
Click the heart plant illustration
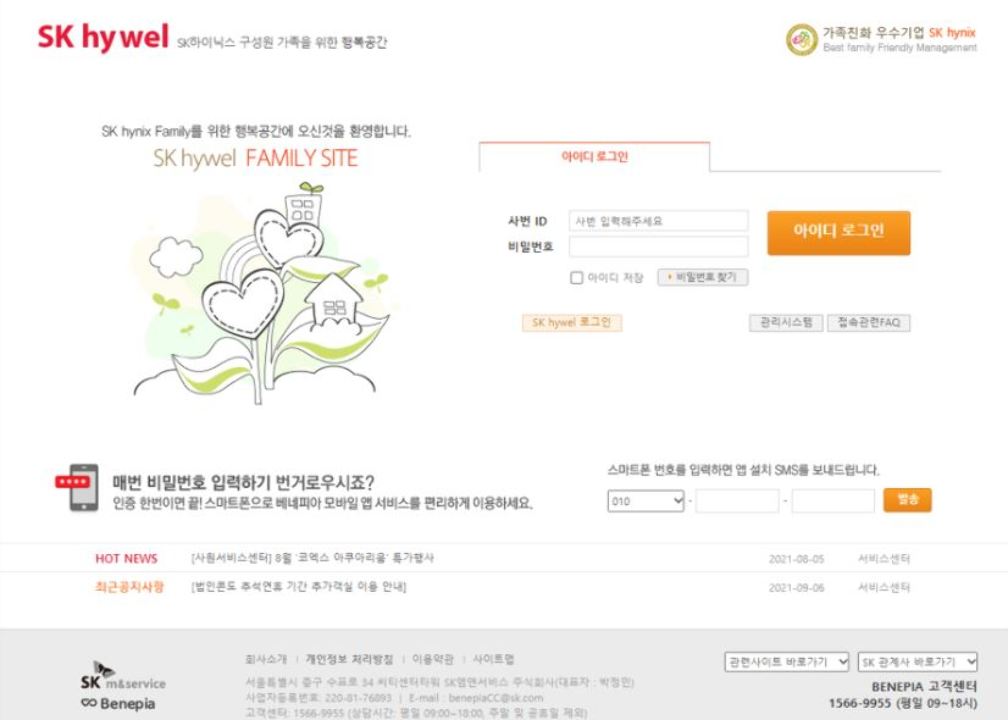(260, 293)
